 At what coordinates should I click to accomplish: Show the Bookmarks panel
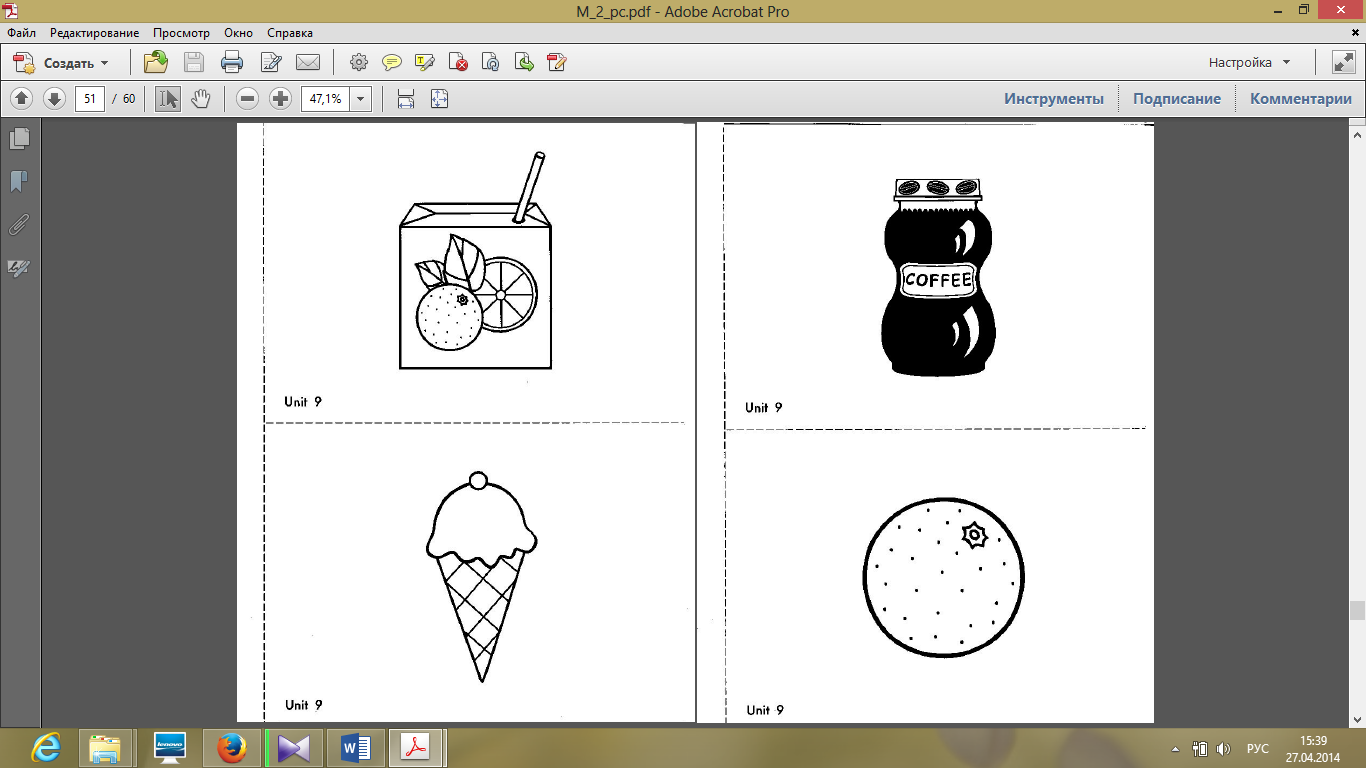[19, 181]
